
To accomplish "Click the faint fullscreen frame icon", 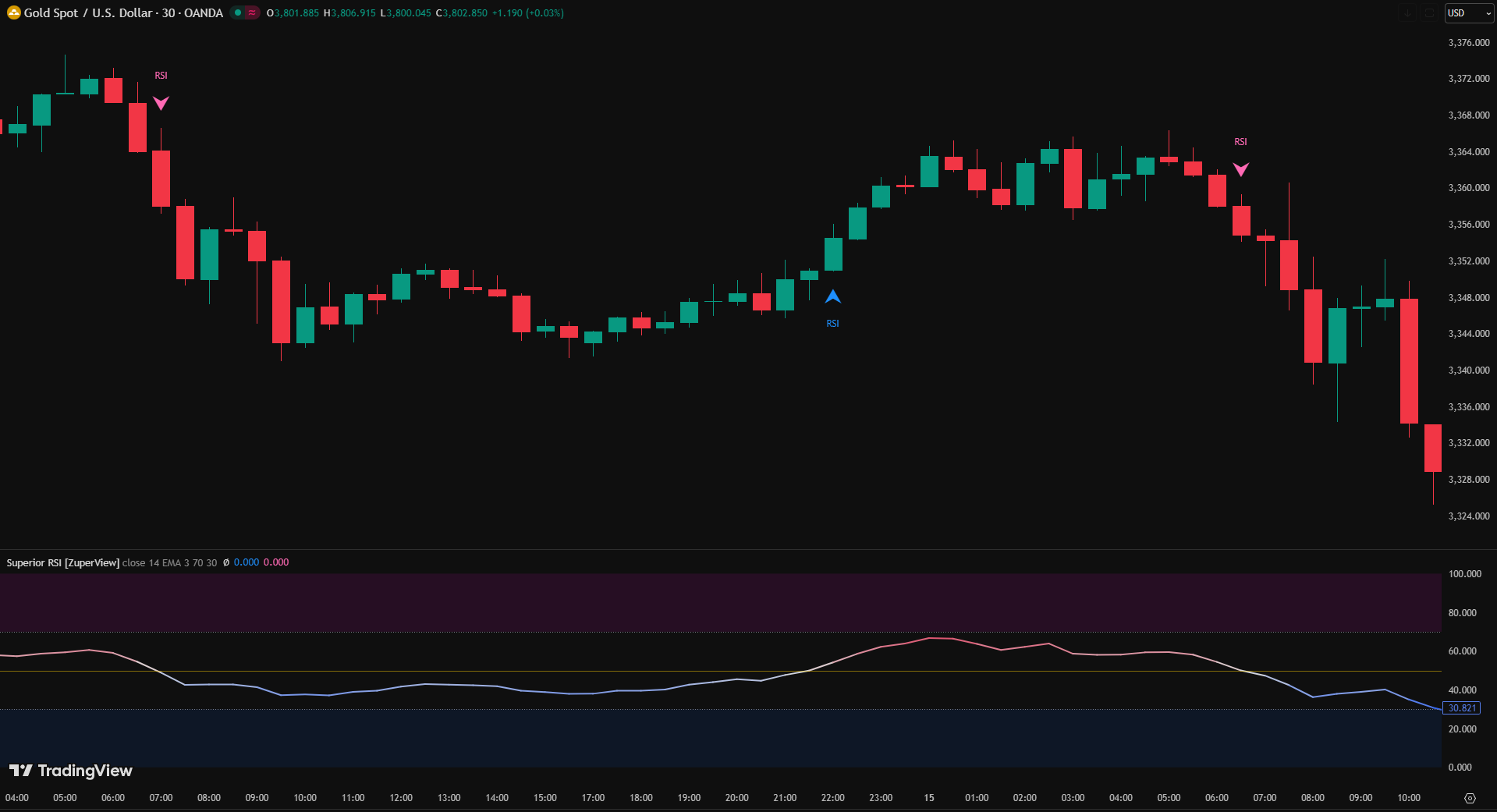I will (1429, 13).
